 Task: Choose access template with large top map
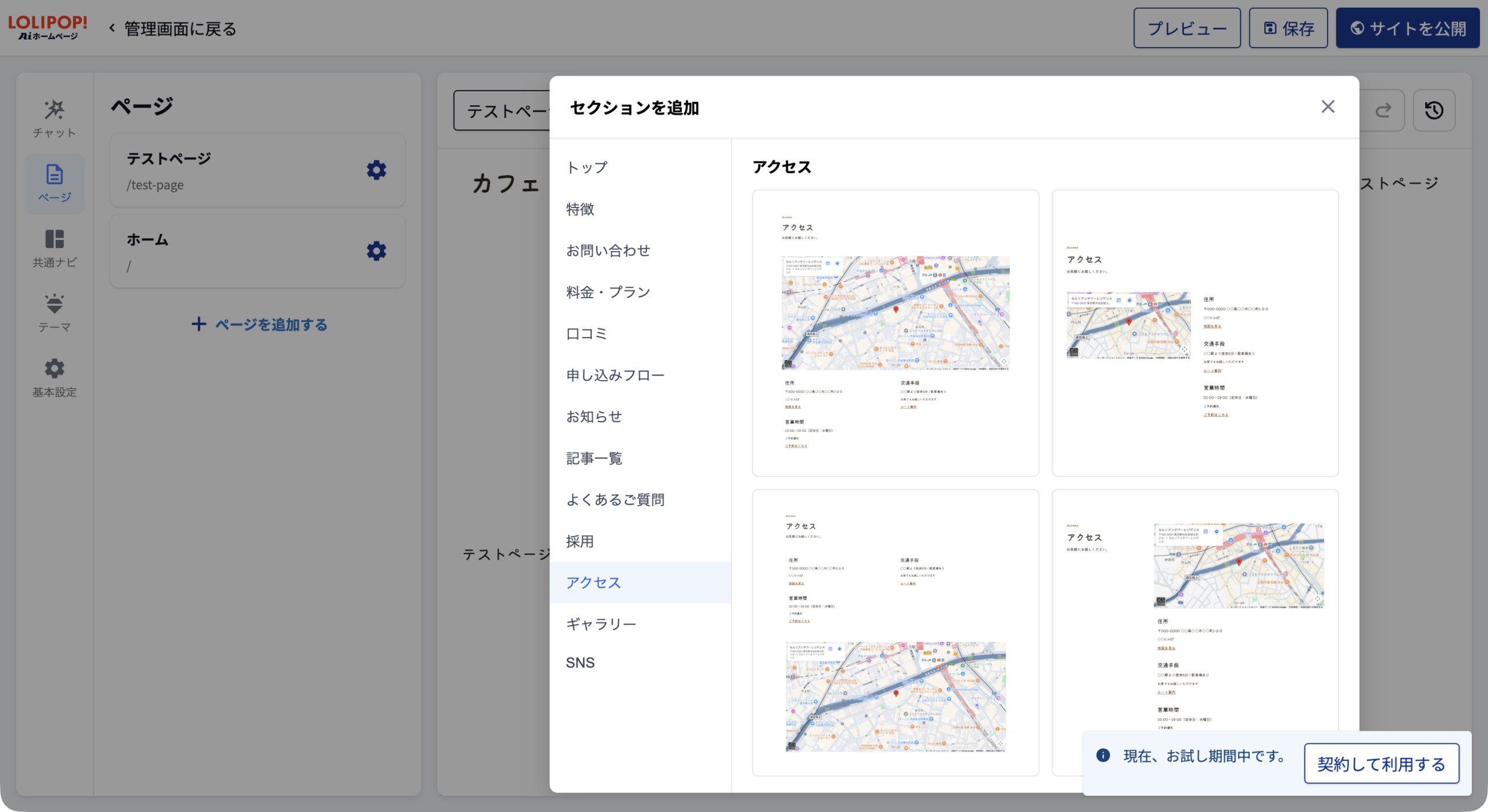(x=895, y=333)
